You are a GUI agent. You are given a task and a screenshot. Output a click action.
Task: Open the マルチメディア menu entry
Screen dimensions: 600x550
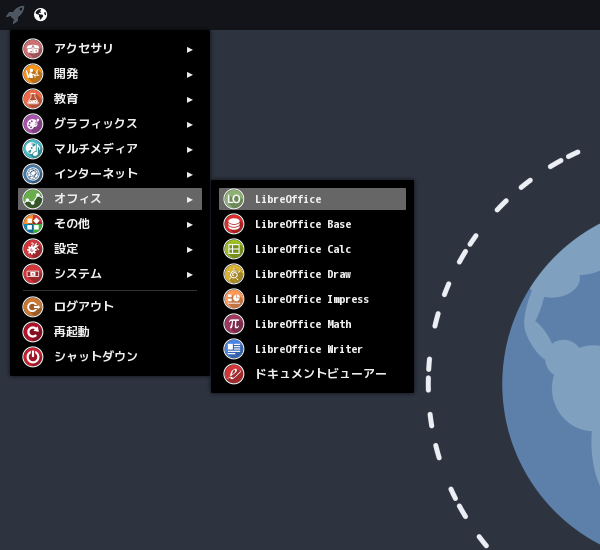[x=110, y=149]
